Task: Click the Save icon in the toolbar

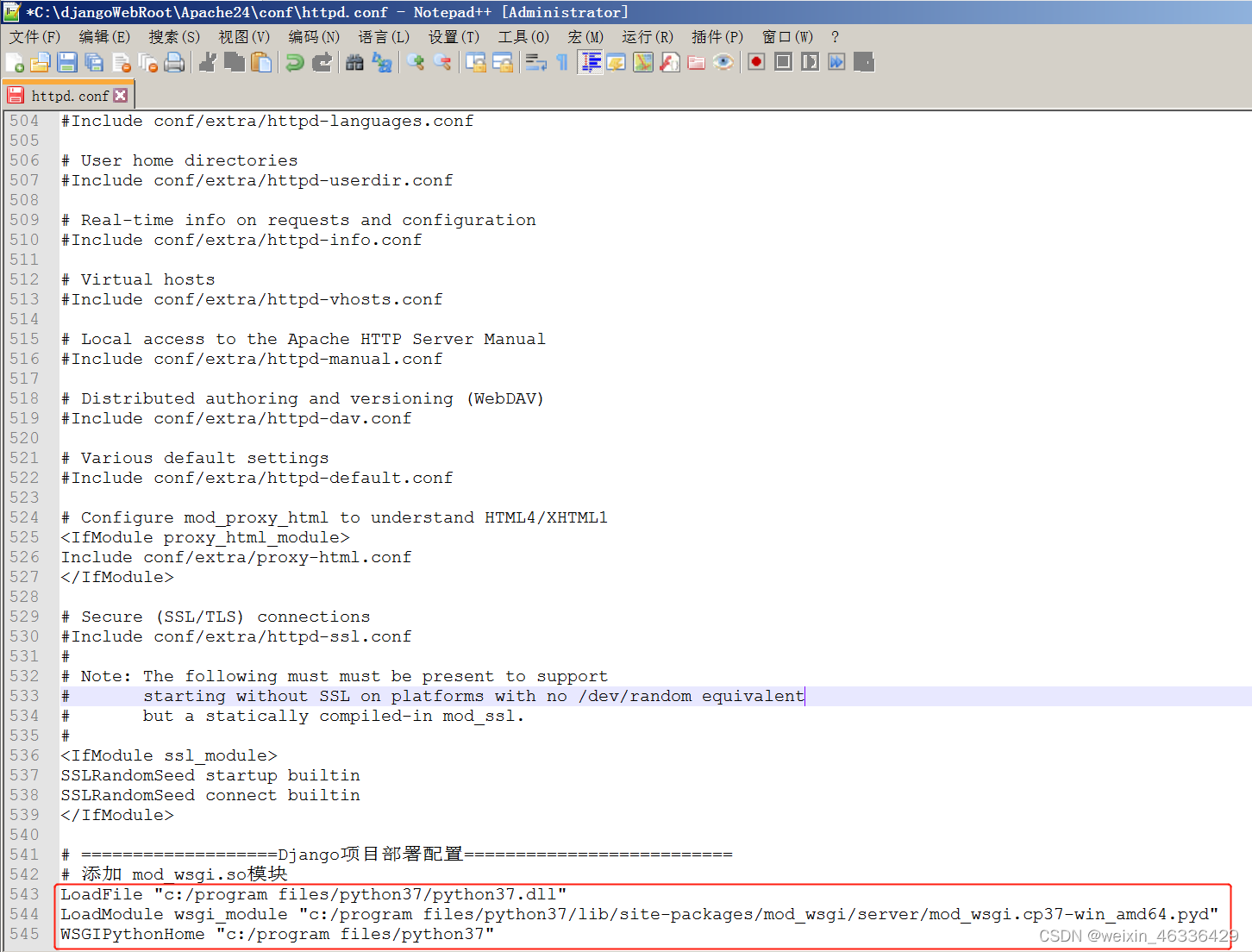Action: tap(67, 62)
